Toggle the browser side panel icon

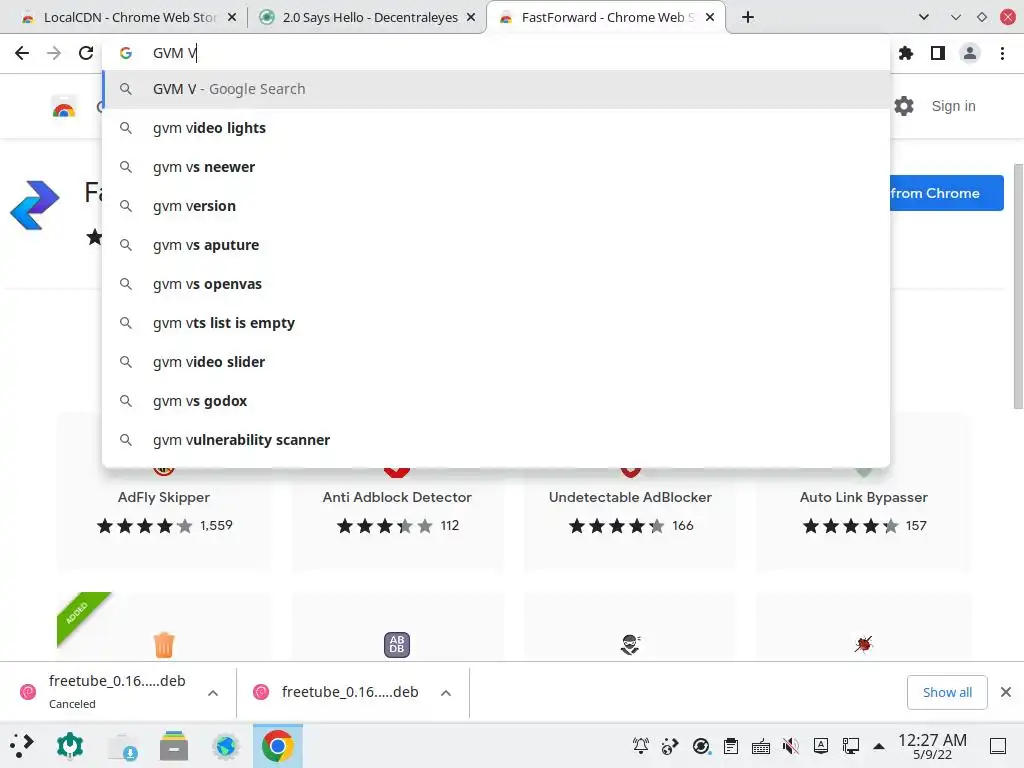coord(938,53)
